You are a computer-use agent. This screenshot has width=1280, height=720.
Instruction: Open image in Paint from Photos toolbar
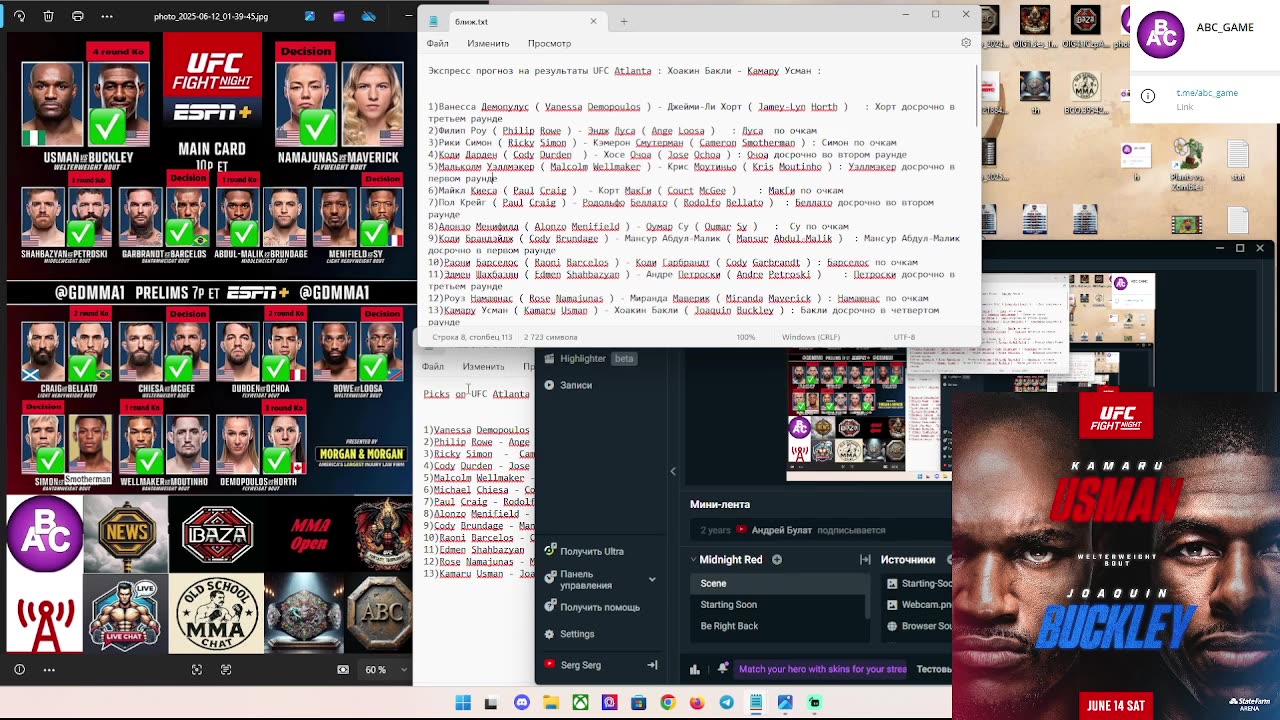coord(310,16)
